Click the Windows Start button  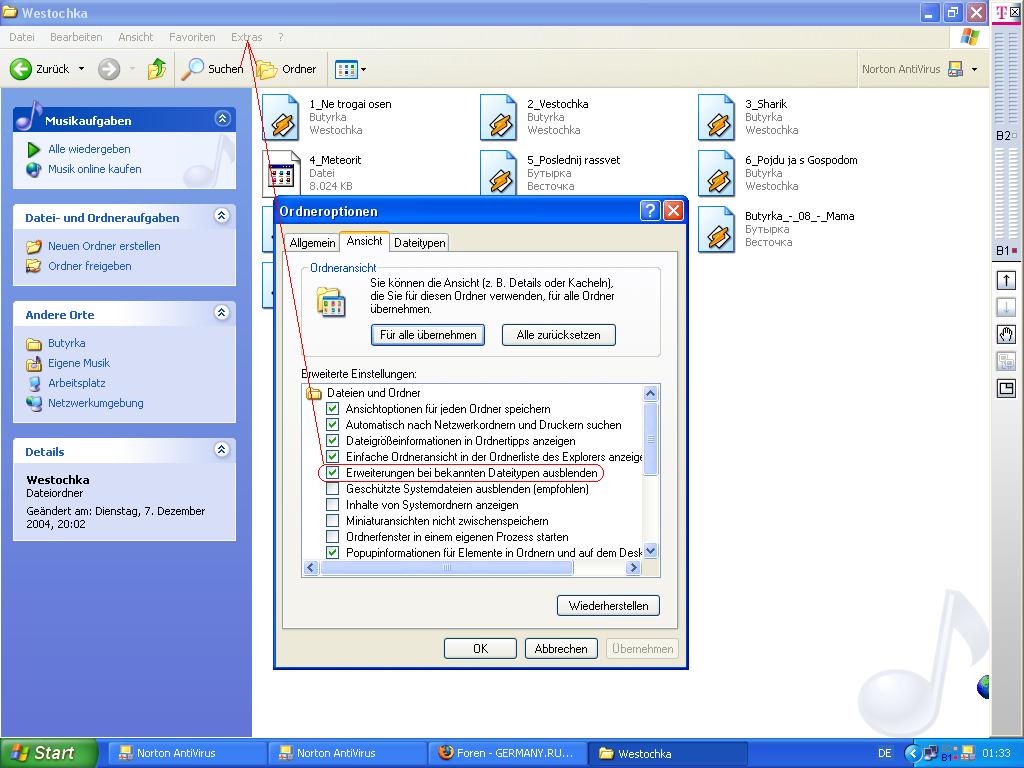(48, 753)
